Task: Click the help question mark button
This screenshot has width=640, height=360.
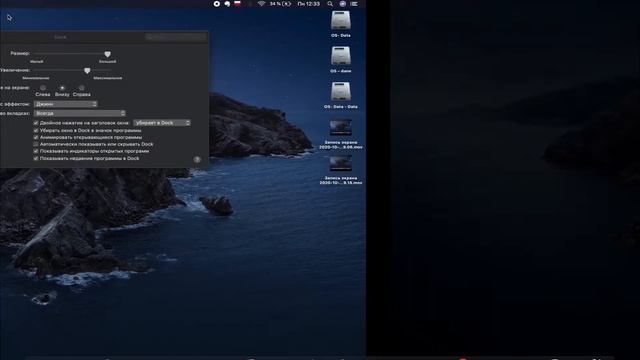Action: pos(197,160)
